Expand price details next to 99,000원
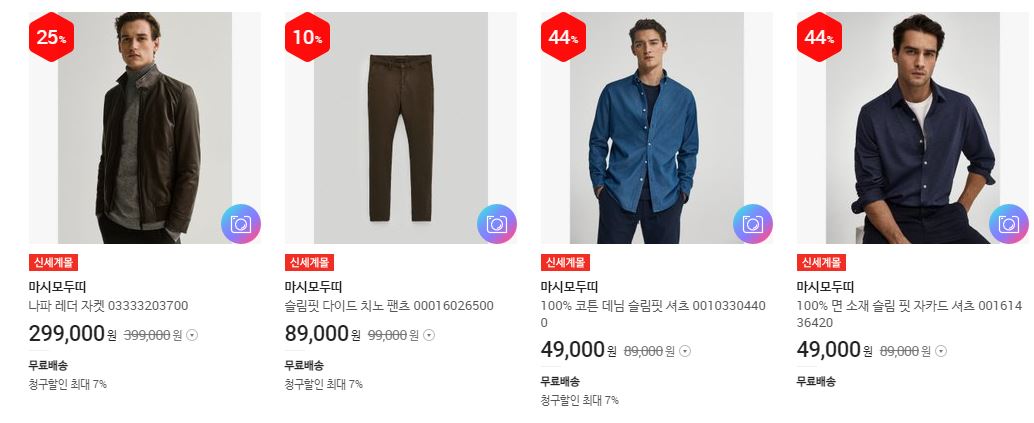Image resolution: width=1034 pixels, height=423 pixels. pyautogui.click(x=429, y=335)
